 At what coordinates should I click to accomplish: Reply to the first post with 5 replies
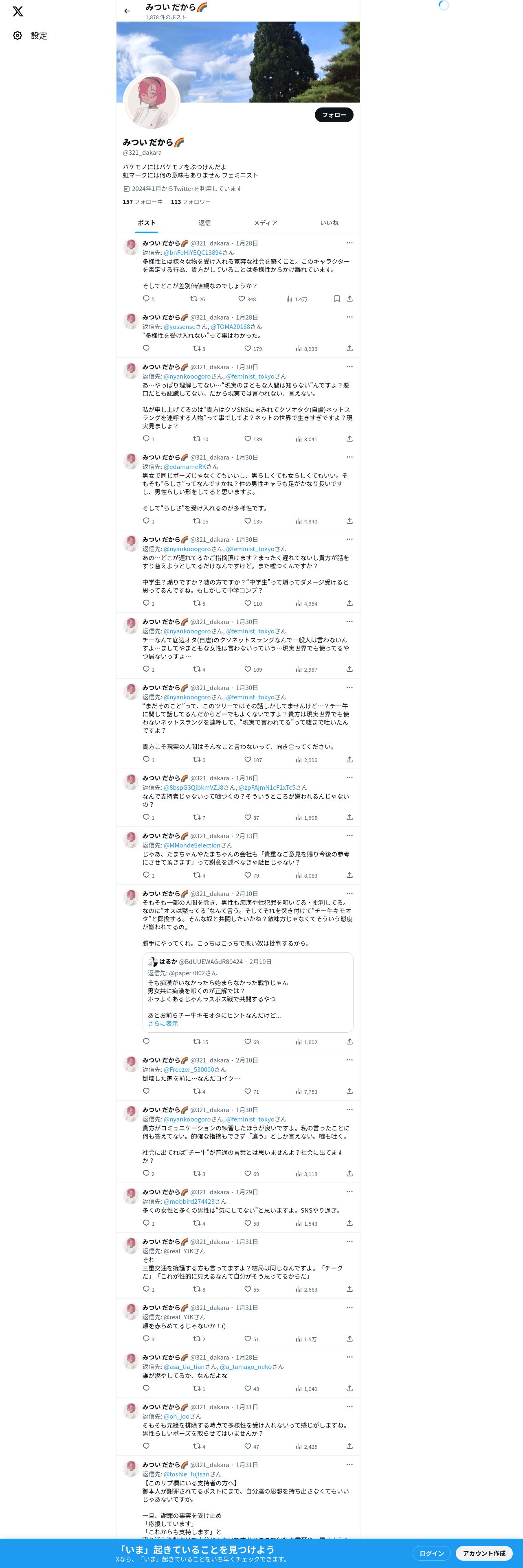pyautogui.click(x=149, y=299)
